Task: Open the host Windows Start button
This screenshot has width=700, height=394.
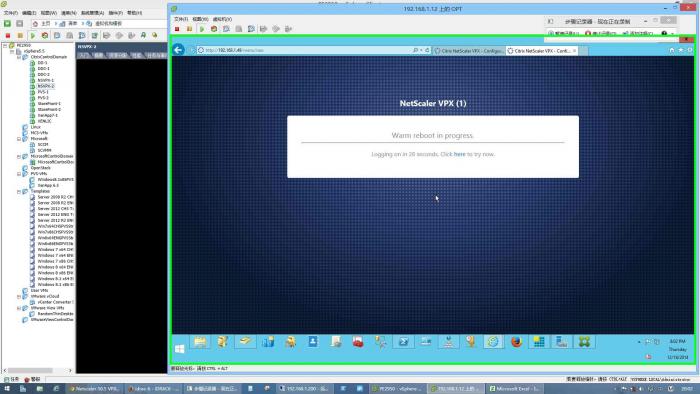Action: [x=7, y=389]
